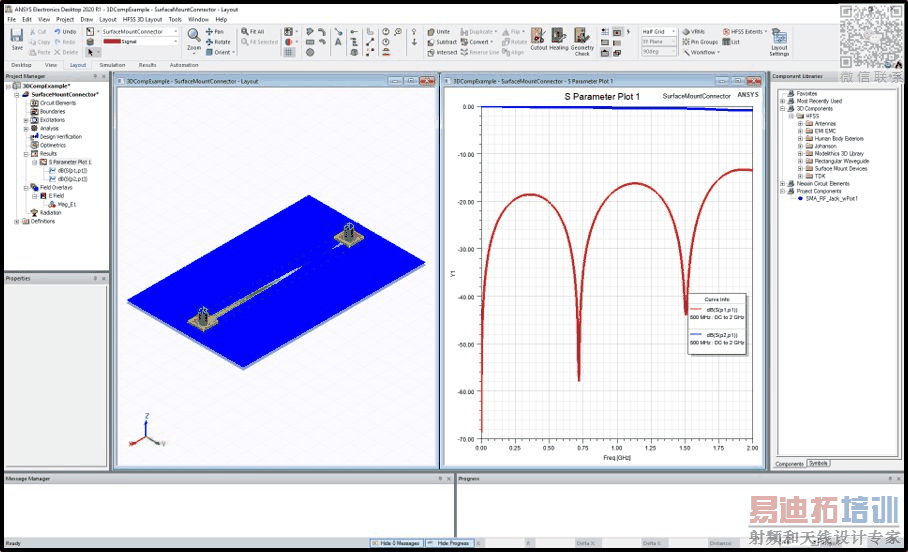Open the Draw menu
This screenshot has height=552, width=908.
tap(87, 19)
